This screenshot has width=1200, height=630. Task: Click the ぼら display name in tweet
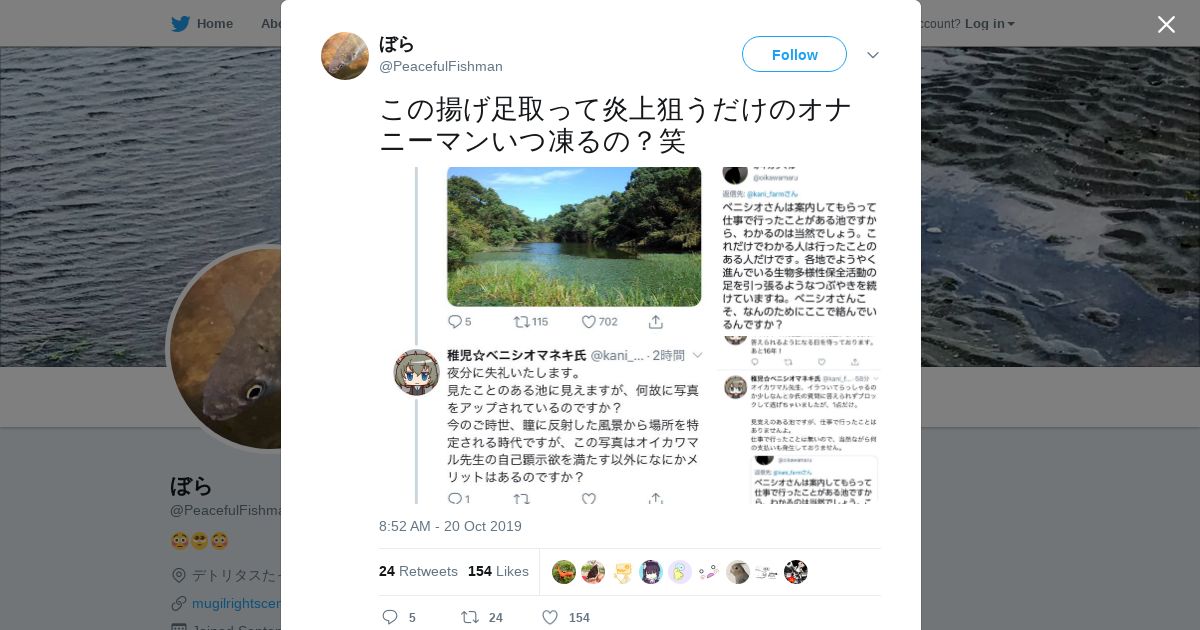click(x=397, y=44)
